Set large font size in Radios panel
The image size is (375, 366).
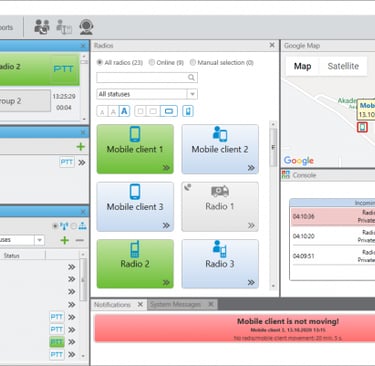[124, 111]
